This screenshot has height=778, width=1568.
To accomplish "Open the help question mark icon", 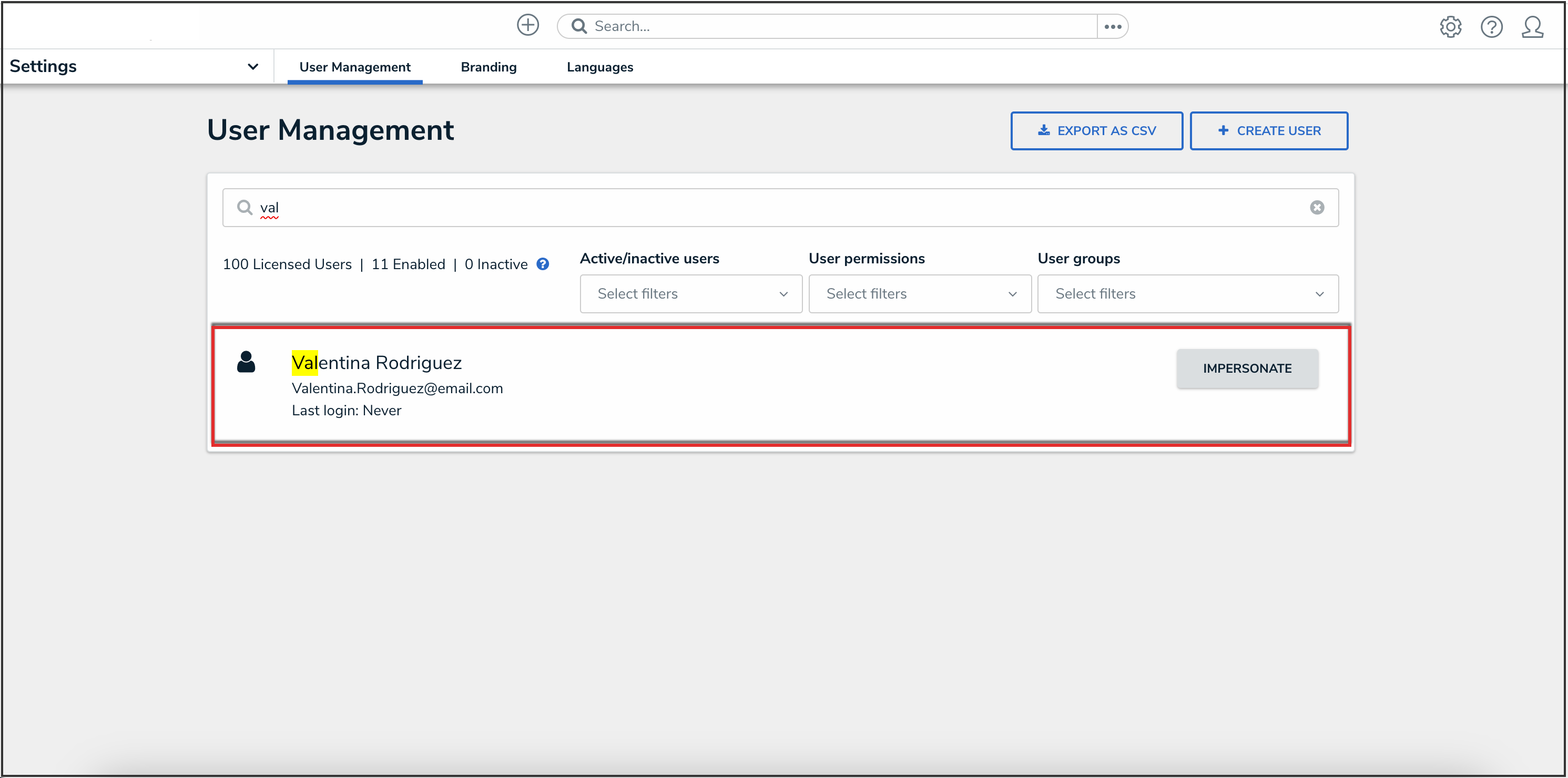I will 1491,27.
